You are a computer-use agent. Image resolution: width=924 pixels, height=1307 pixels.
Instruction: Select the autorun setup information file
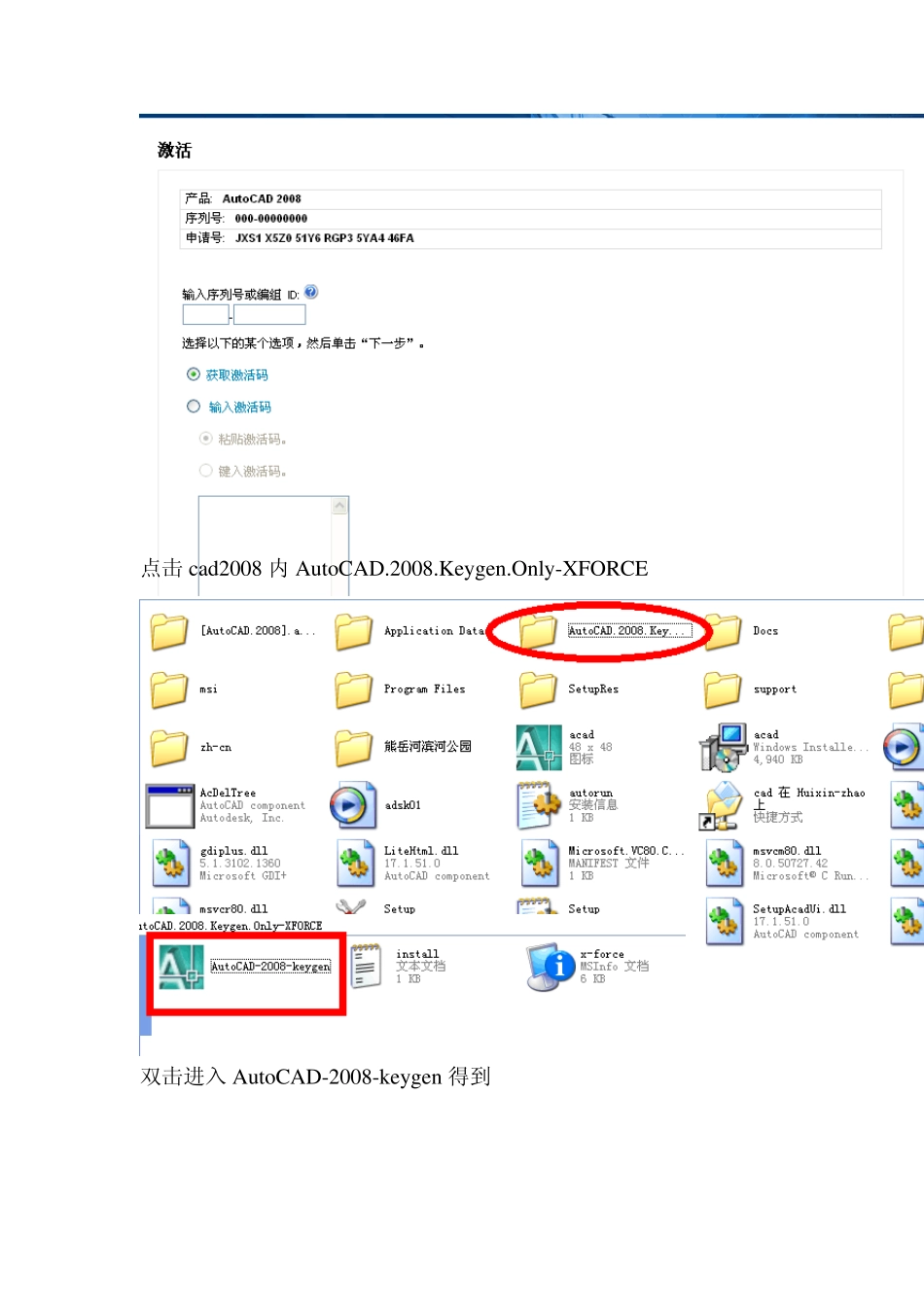[x=567, y=805]
